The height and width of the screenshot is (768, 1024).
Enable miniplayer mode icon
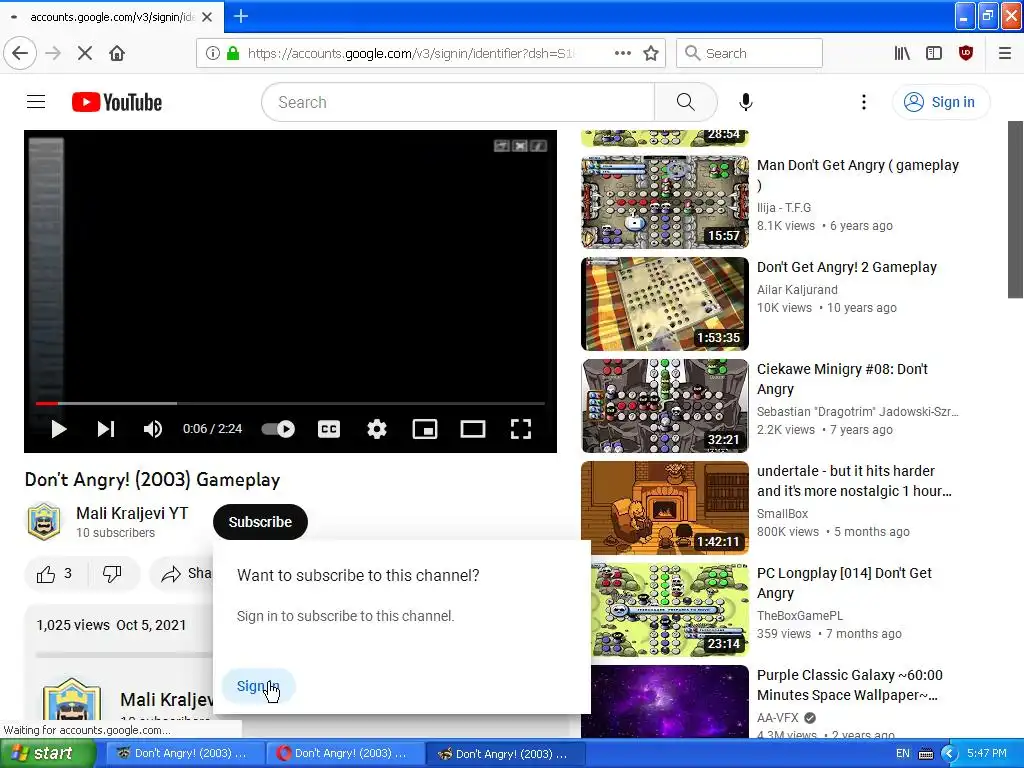click(424, 429)
